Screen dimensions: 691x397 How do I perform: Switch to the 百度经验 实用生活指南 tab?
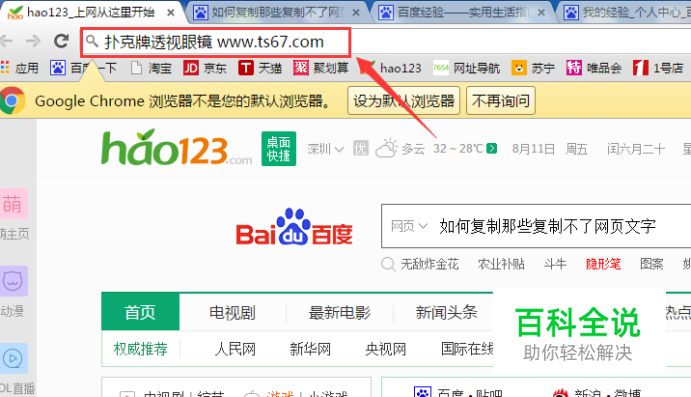[463, 12]
